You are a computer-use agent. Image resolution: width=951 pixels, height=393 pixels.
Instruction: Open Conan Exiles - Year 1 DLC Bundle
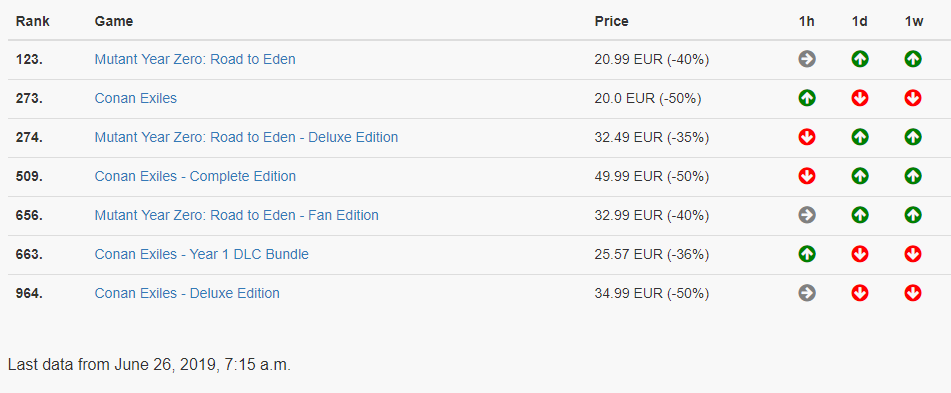(201, 254)
